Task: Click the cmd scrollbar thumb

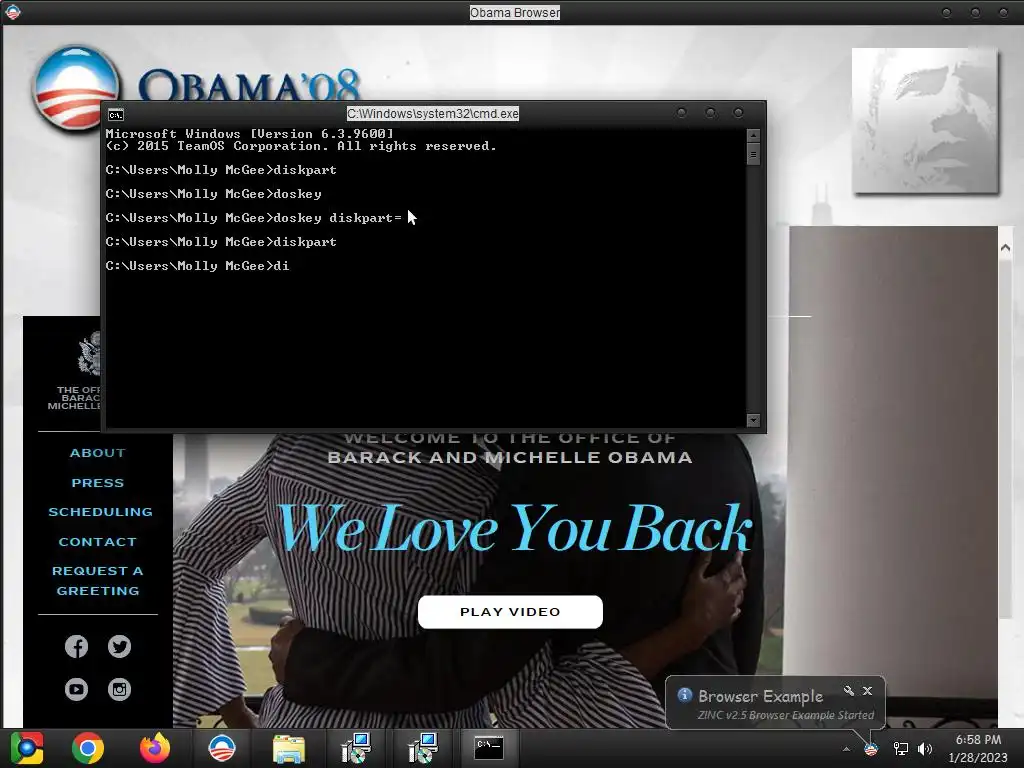Action: tap(753, 155)
